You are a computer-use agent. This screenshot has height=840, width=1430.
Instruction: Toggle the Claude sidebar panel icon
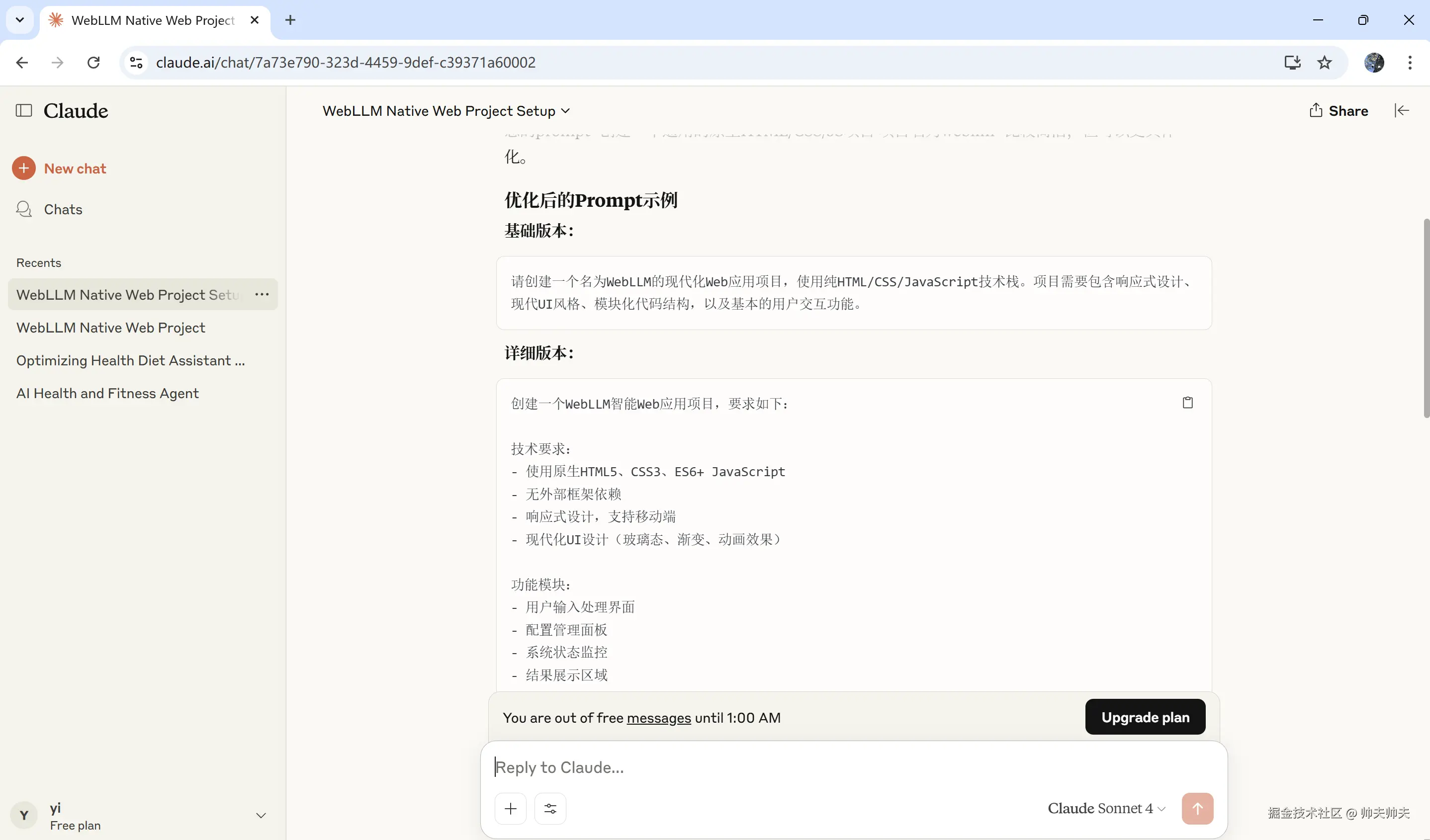pos(23,111)
